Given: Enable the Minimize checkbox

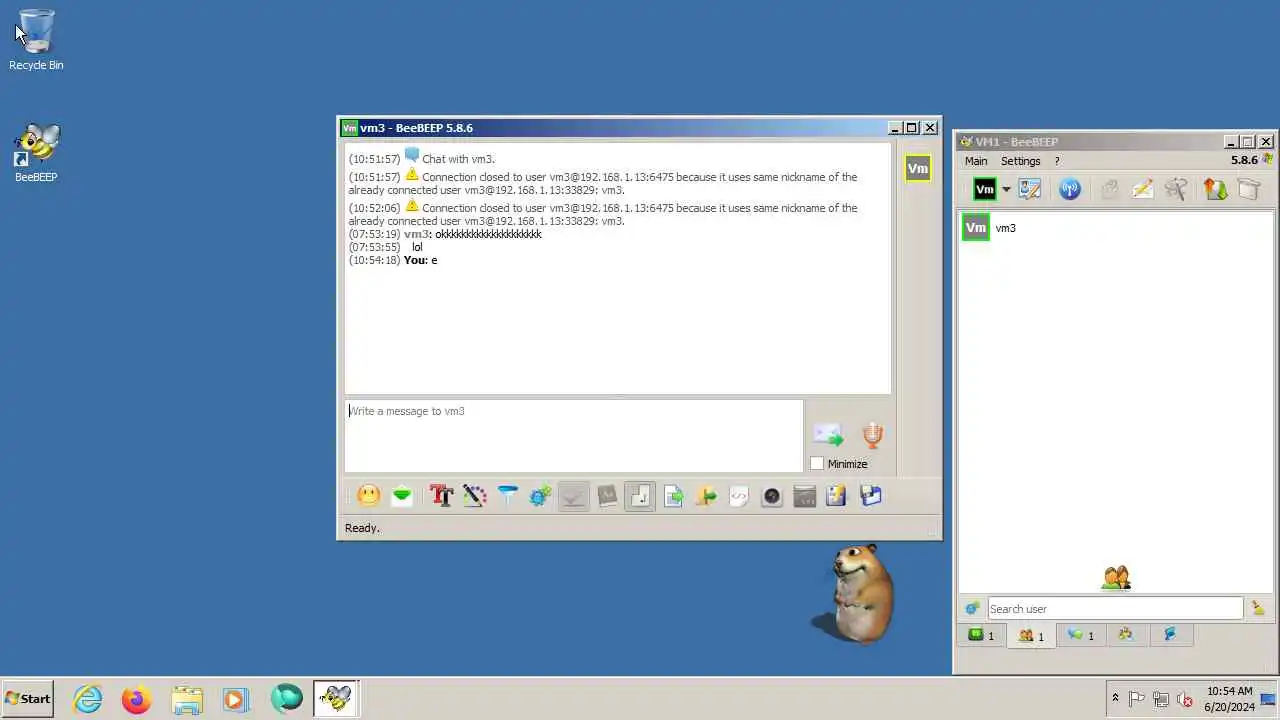Looking at the screenshot, I should 817,463.
